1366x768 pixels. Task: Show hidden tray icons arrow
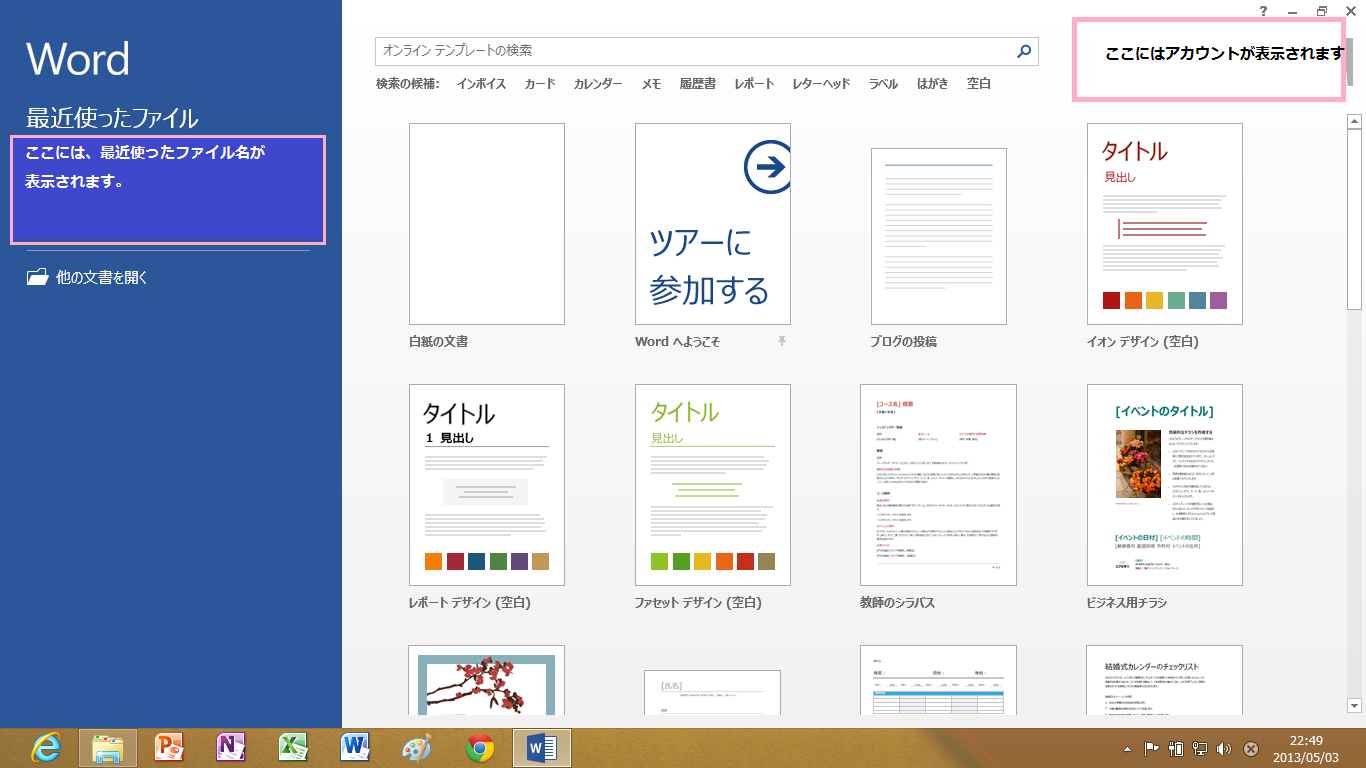1128,749
